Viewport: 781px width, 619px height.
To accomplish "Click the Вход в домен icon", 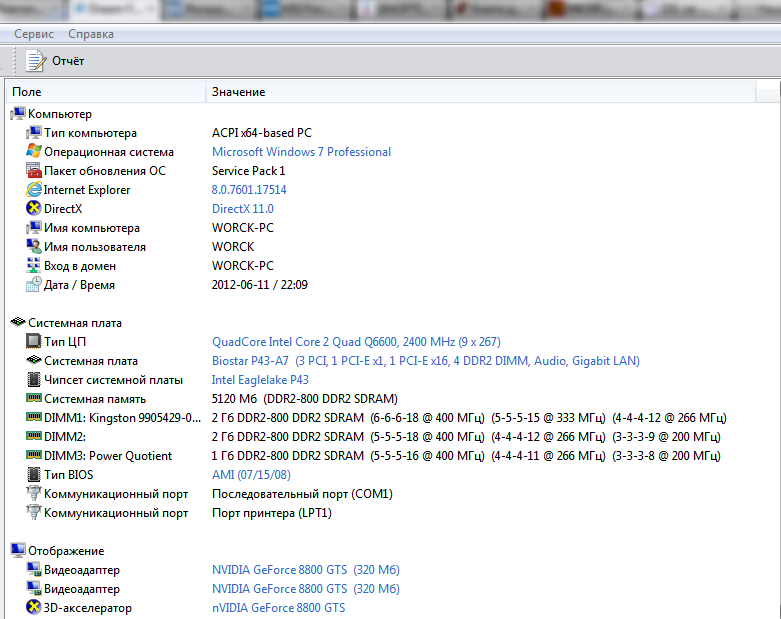I will pyautogui.click(x=34, y=265).
